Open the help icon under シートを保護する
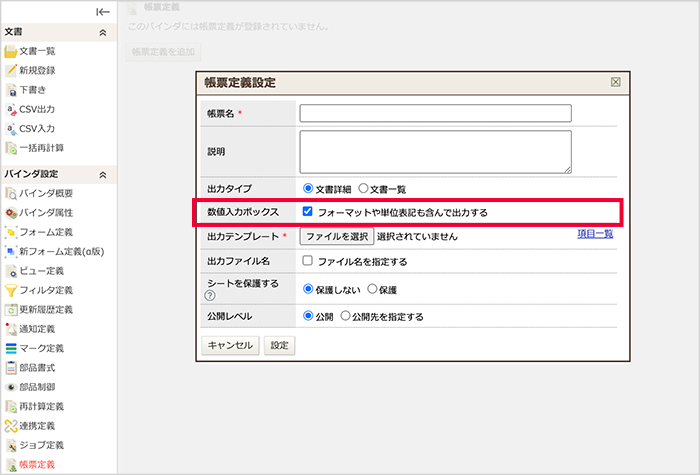The image size is (700, 475). click(210, 296)
